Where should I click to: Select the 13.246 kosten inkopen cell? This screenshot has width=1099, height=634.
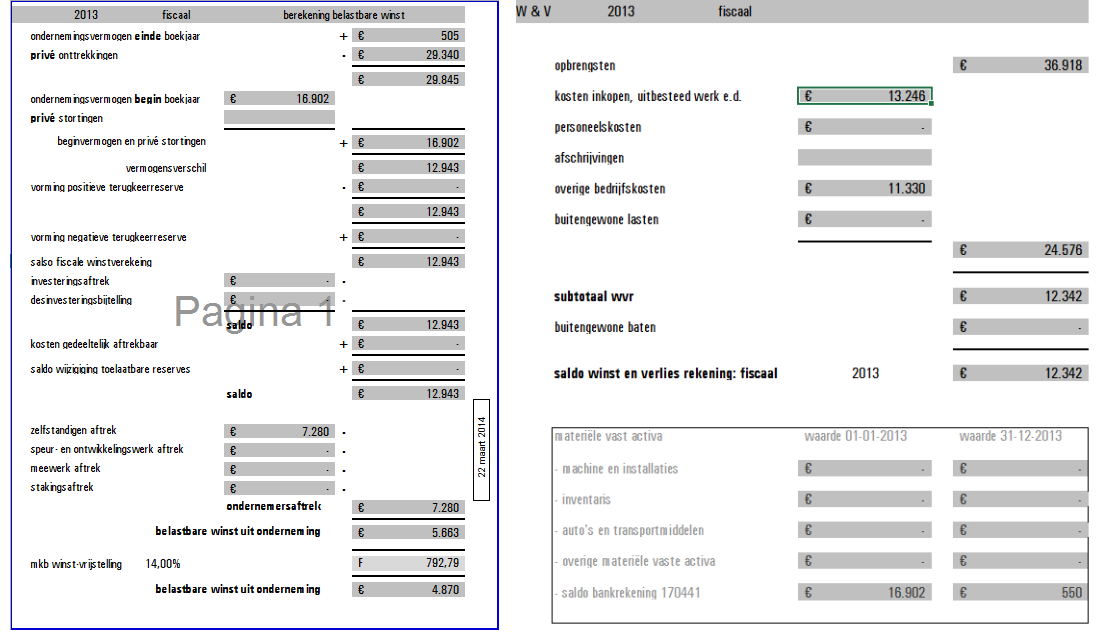(x=865, y=96)
